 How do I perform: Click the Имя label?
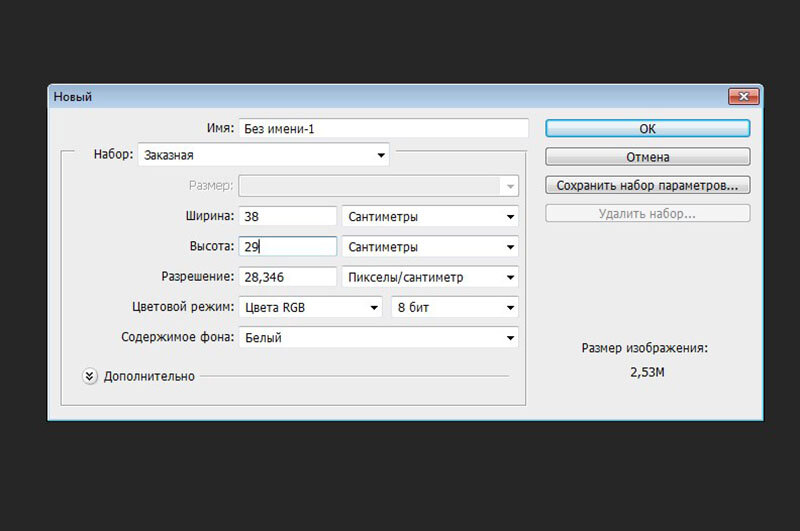click(220, 128)
